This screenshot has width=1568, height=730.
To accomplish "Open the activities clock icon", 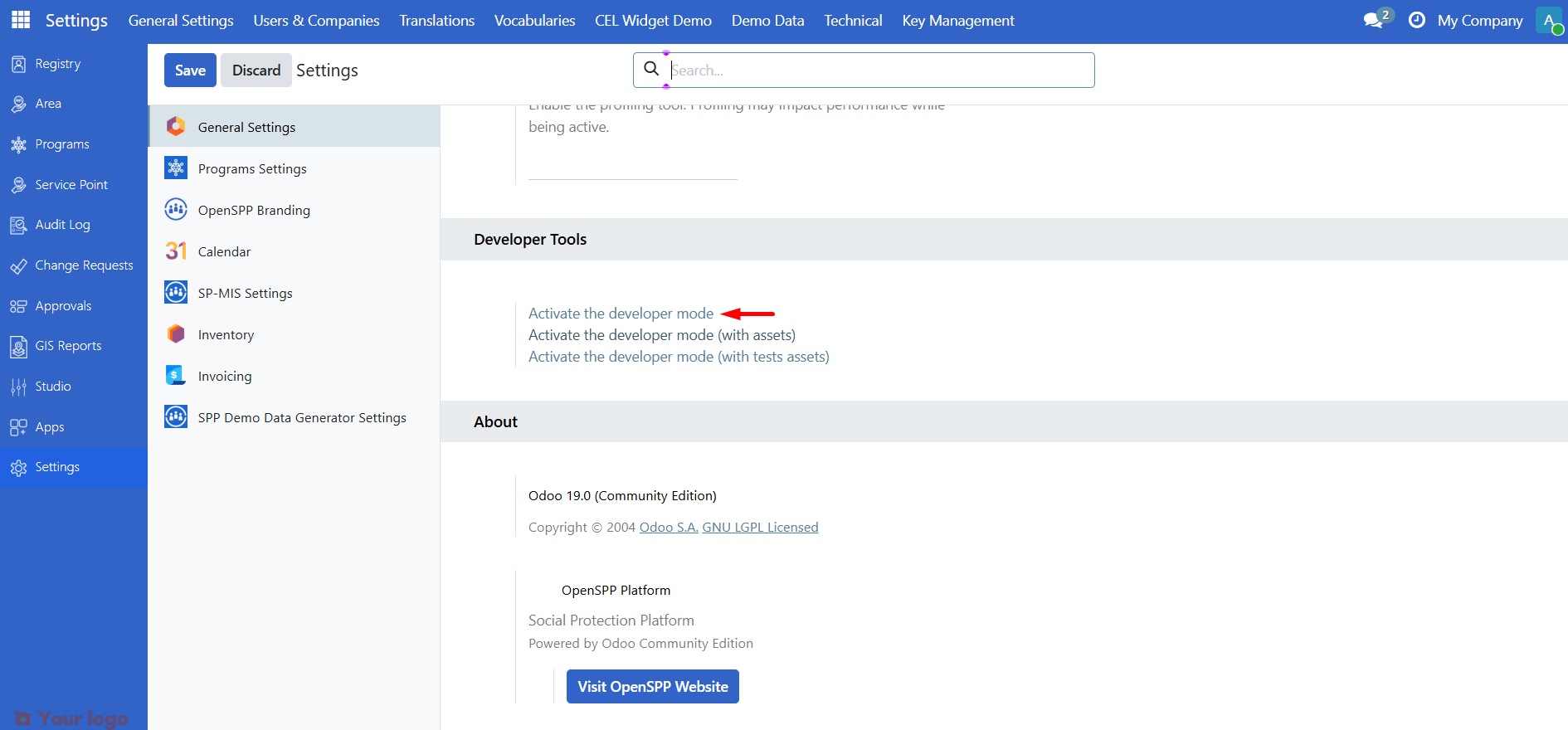I will (x=1417, y=20).
